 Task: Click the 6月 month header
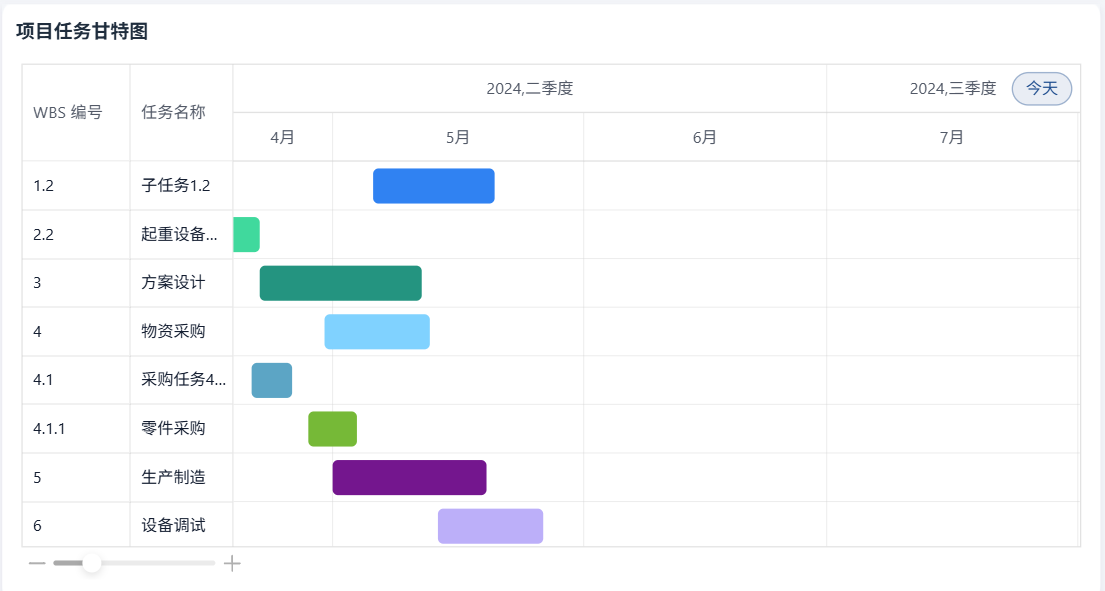(705, 137)
